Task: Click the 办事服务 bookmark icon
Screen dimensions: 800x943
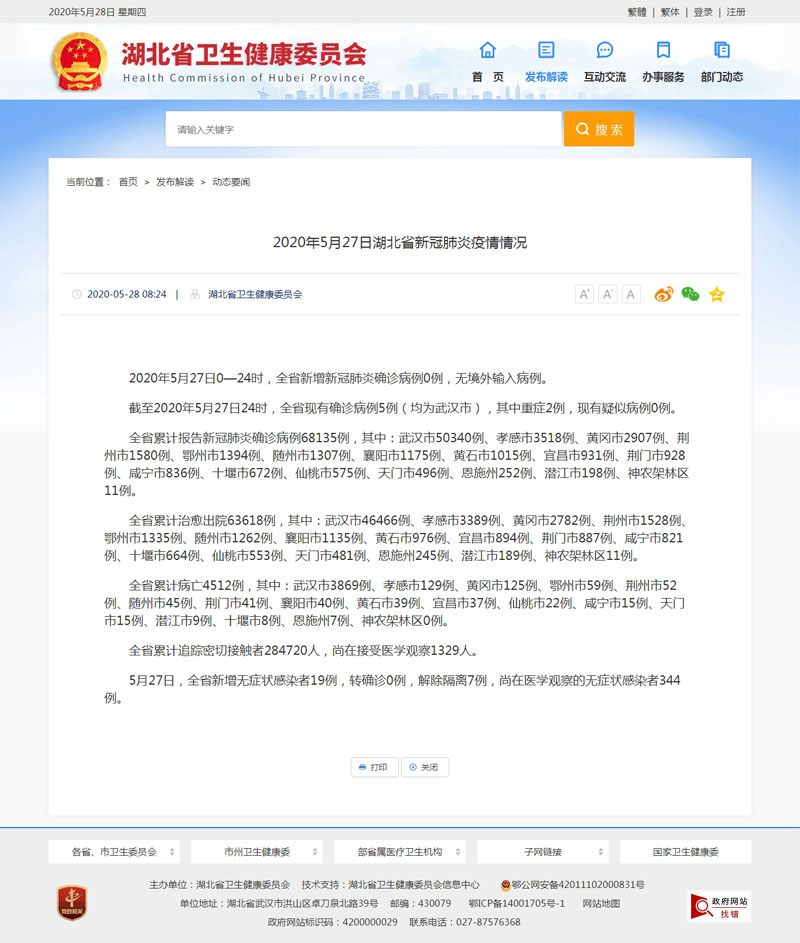Action: 663,50
